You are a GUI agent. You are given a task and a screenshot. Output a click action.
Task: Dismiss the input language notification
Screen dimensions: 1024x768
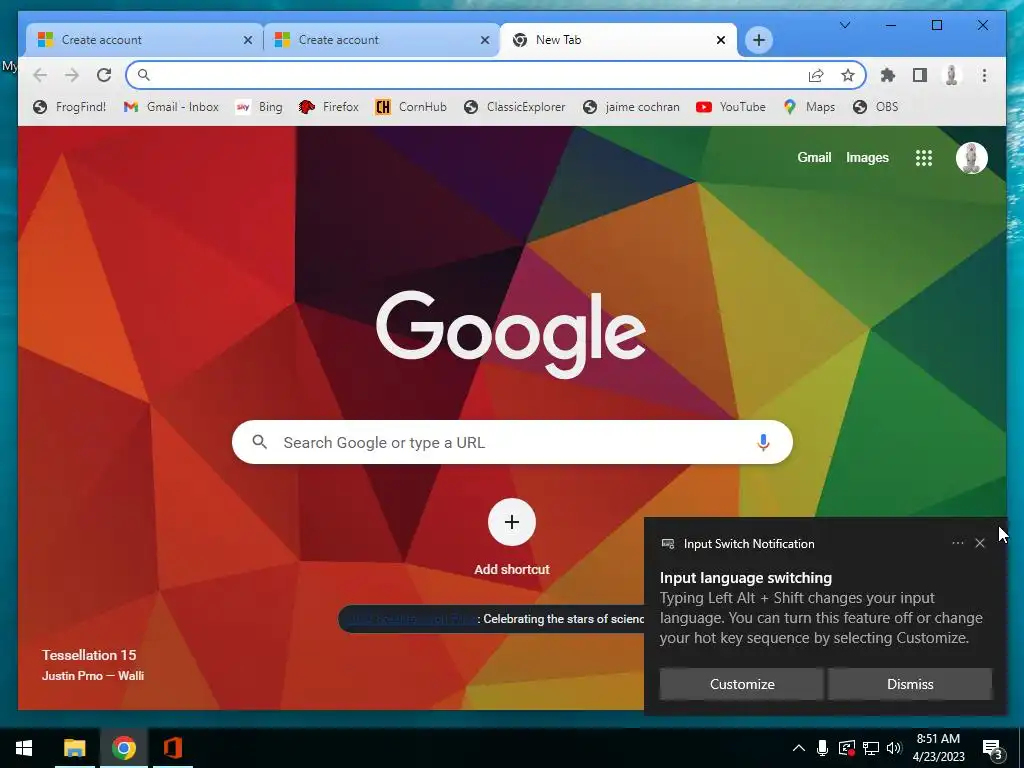(910, 684)
